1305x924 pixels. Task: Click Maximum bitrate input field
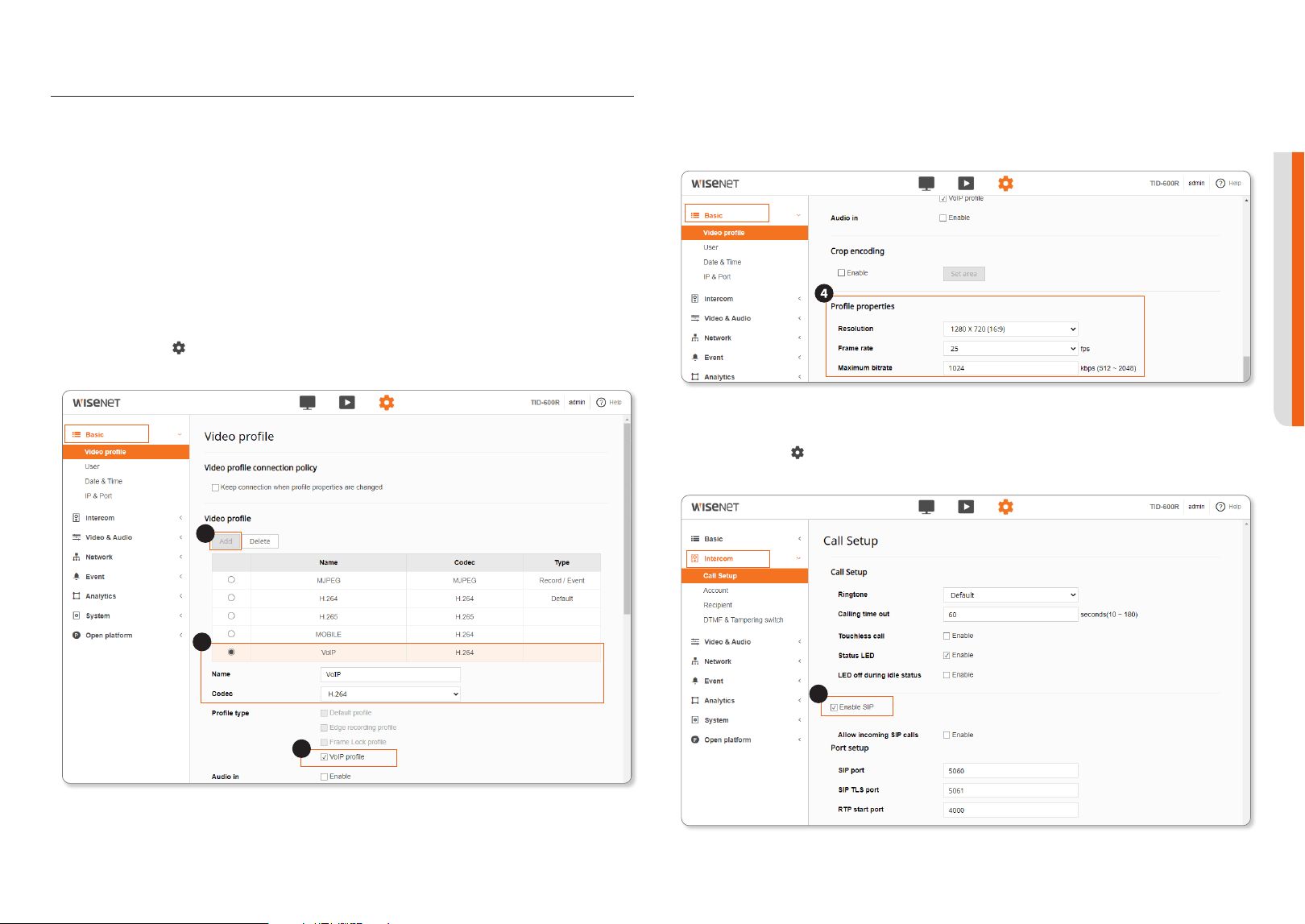1010,368
